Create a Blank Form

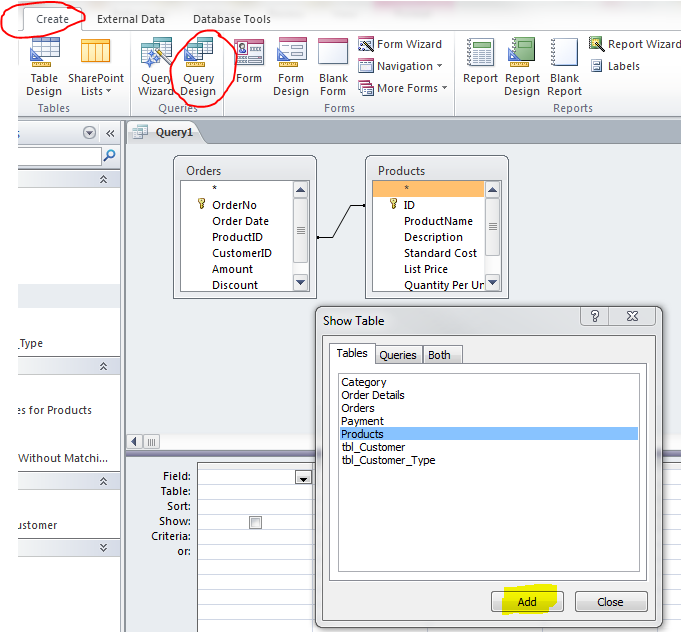click(333, 67)
